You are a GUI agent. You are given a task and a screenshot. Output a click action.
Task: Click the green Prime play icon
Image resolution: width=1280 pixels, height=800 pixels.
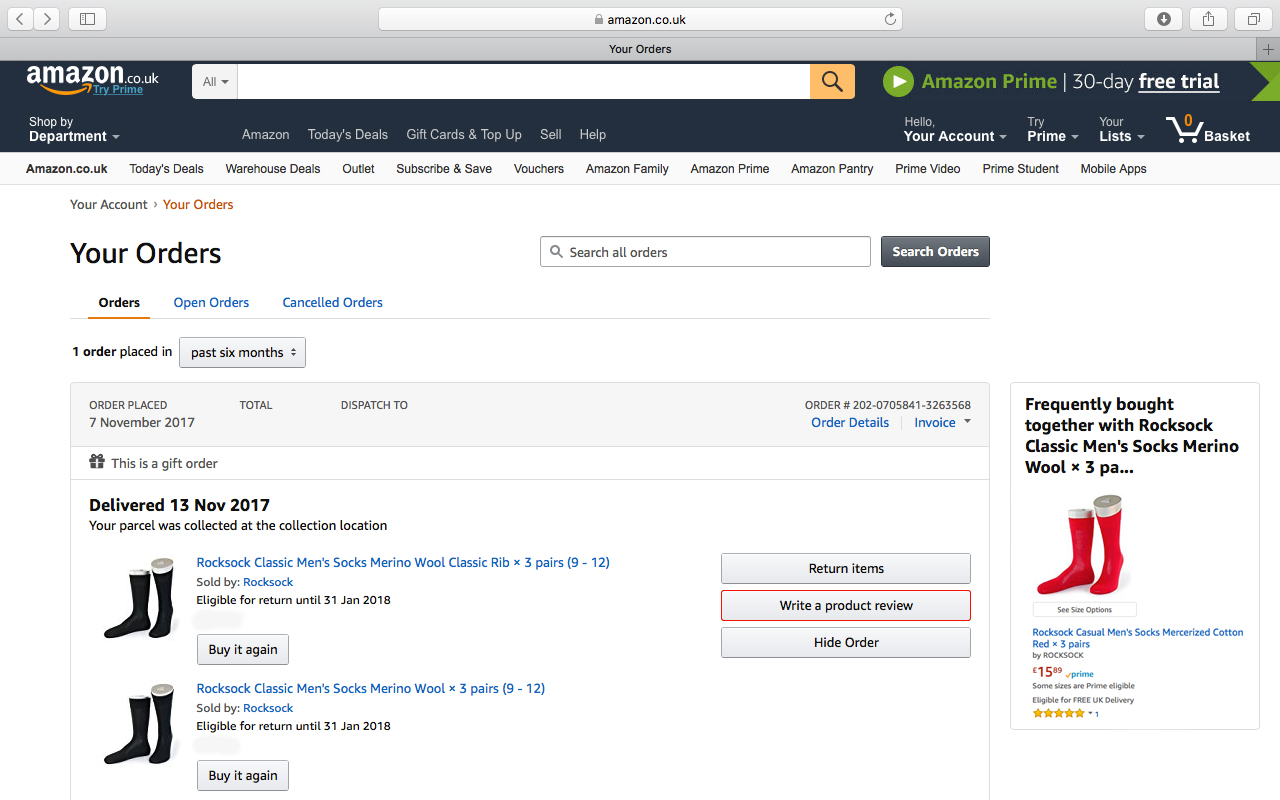pyautogui.click(x=898, y=81)
